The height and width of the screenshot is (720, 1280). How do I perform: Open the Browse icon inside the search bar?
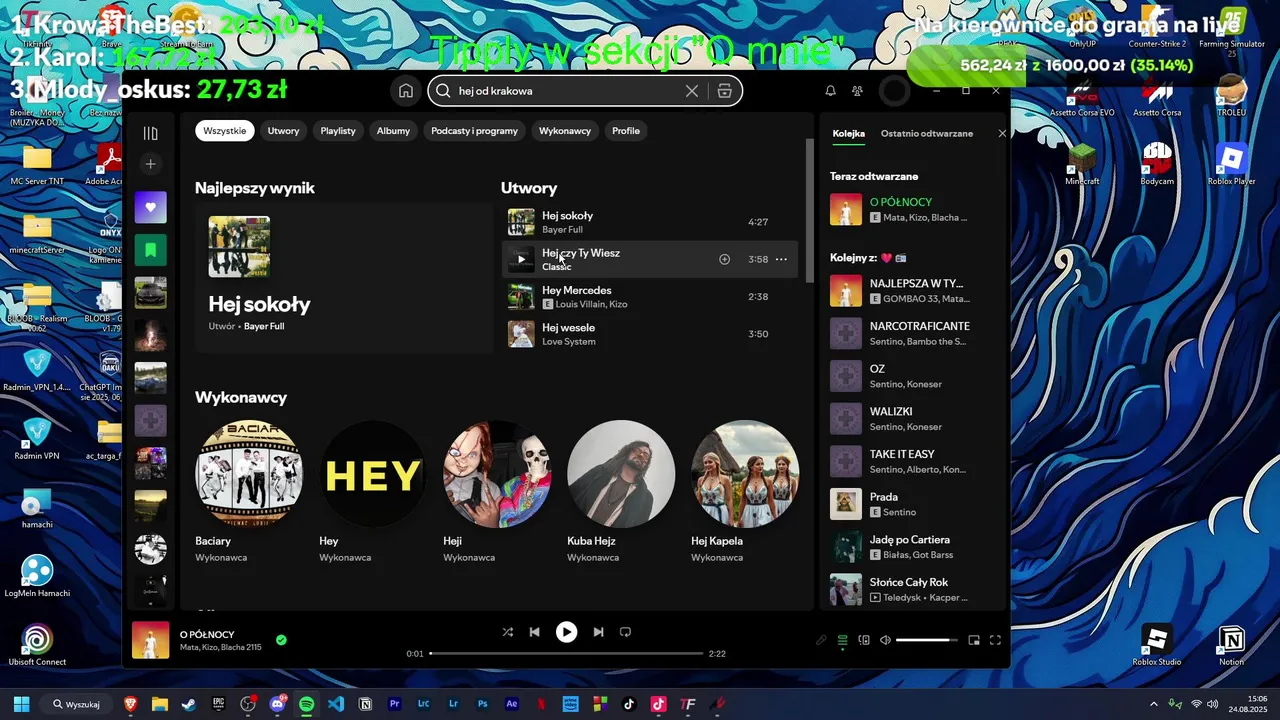[x=725, y=91]
